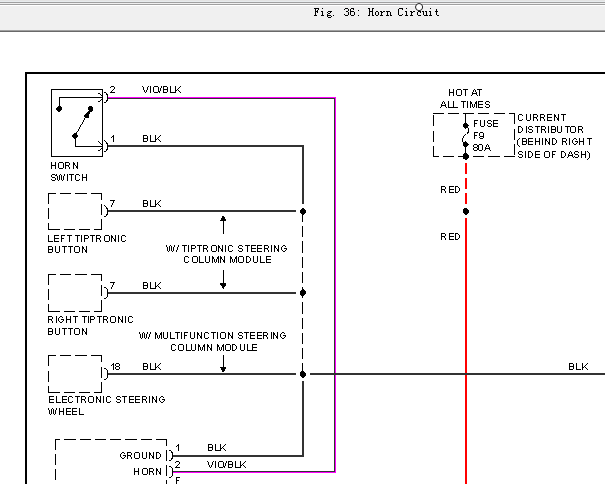
Task: Select the Right Tiptronic Button dashed box
Action: [75, 293]
